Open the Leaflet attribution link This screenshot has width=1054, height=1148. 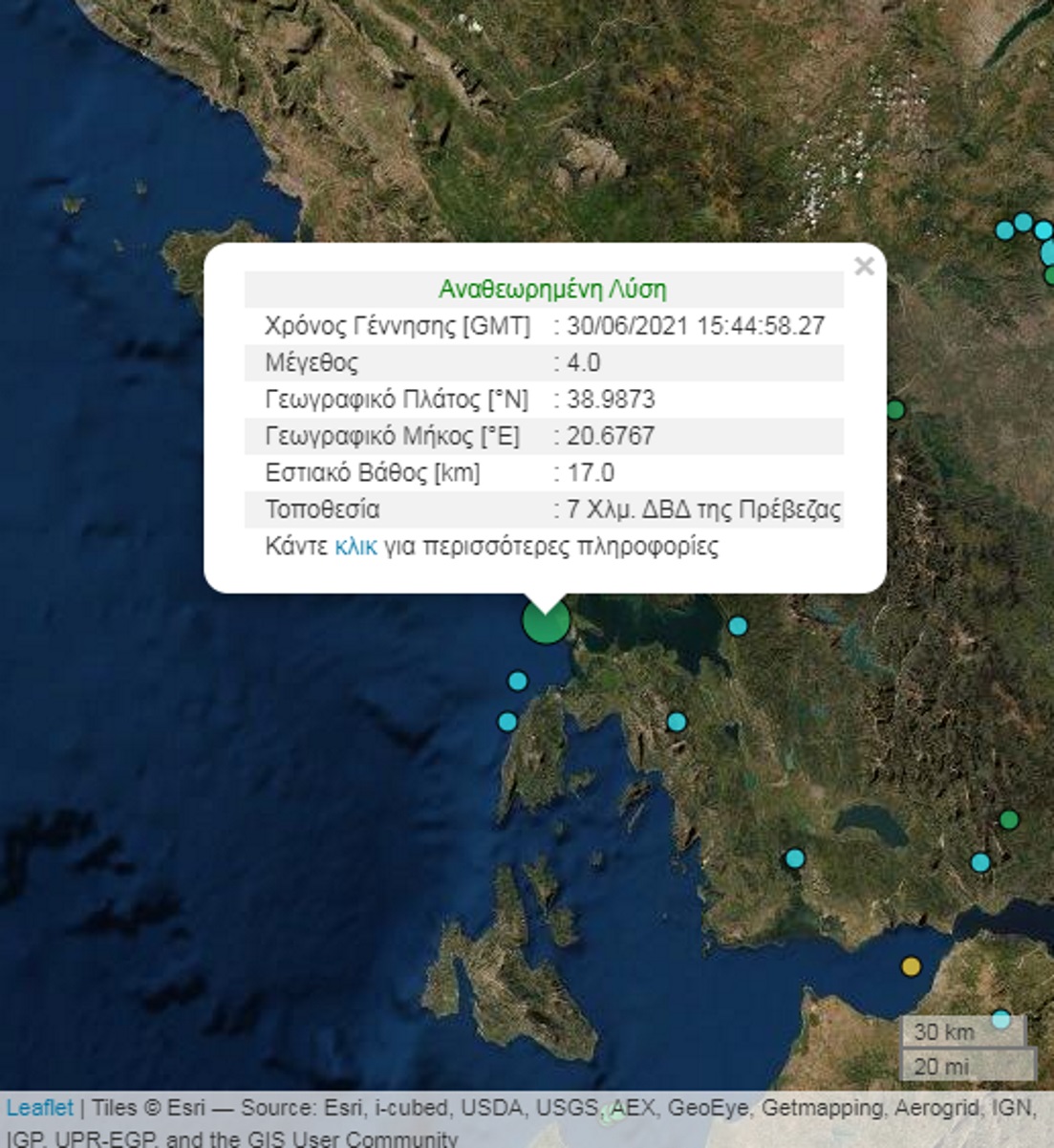point(39,1109)
